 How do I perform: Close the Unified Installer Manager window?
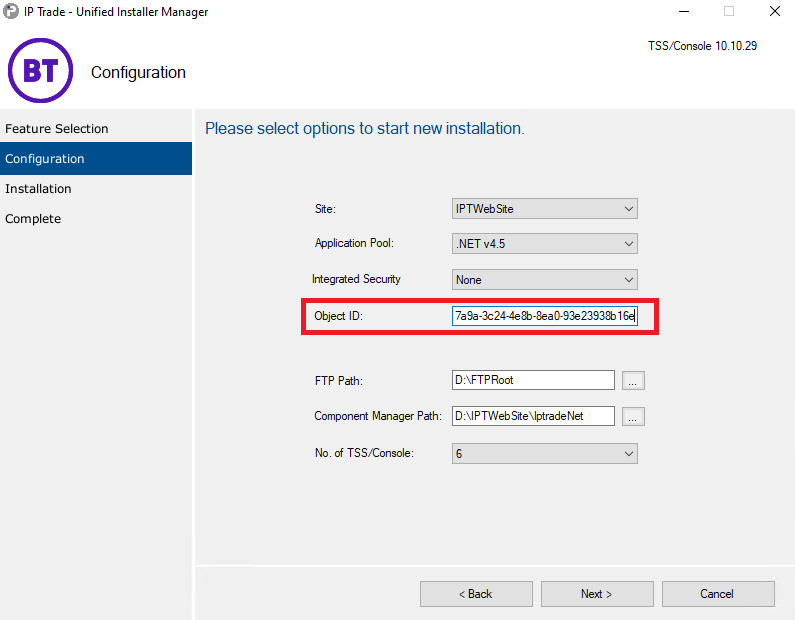pyautogui.click(x=775, y=11)
